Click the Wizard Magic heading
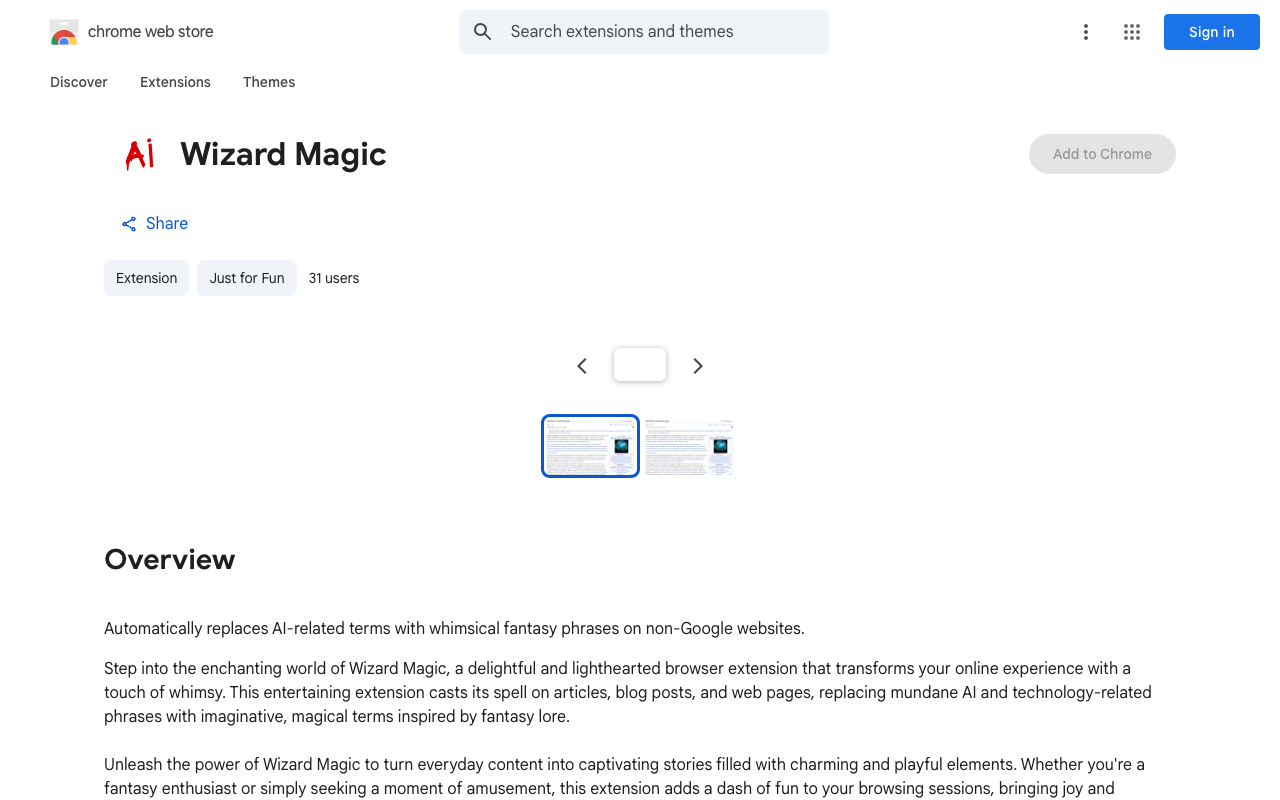The image size is (1280, 800). (x=283, y=154)
